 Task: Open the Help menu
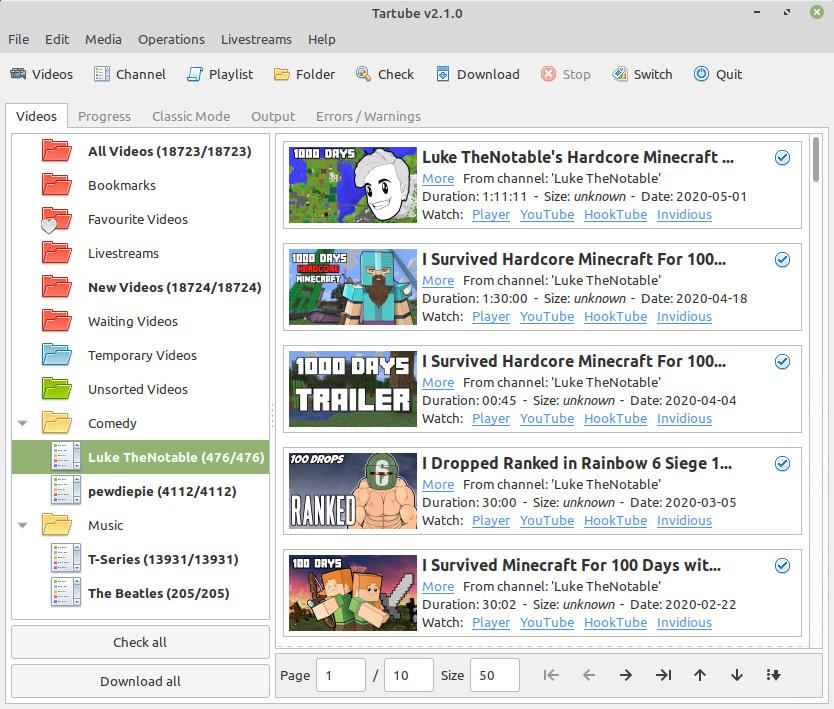pos(322,39)
